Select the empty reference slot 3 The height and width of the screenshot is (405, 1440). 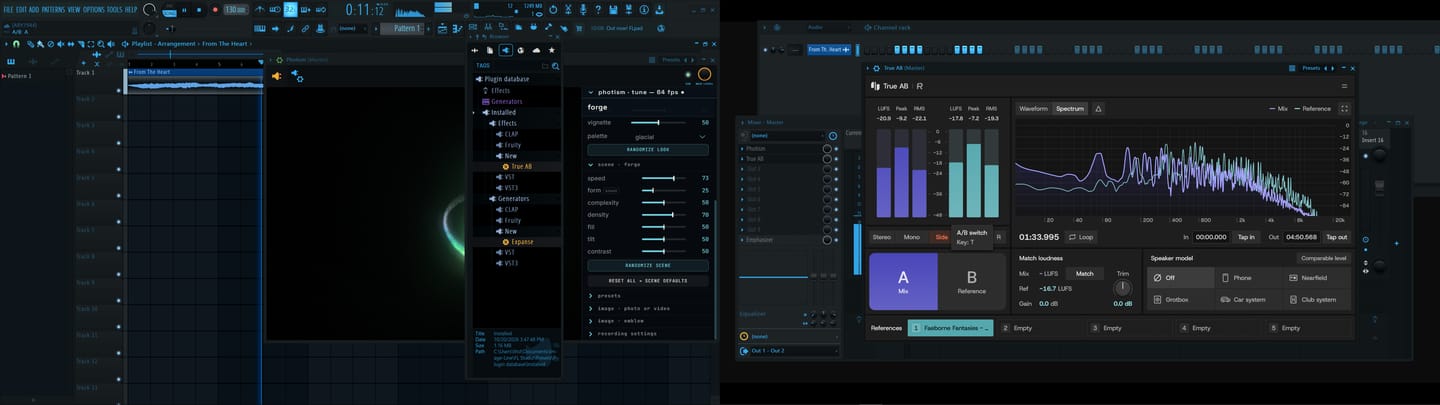(1129, 328)
